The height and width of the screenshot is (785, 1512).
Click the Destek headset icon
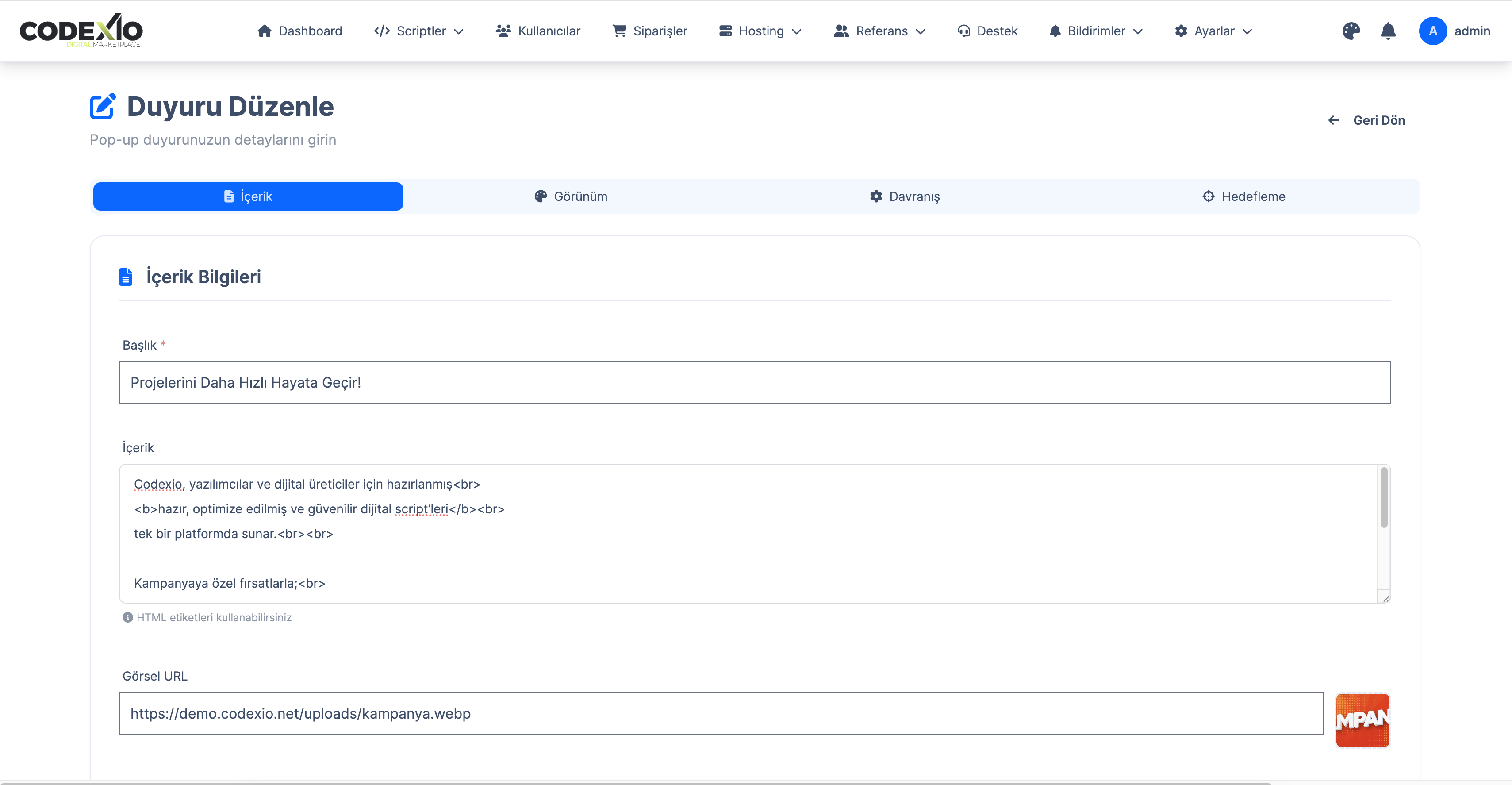point(963,31)
